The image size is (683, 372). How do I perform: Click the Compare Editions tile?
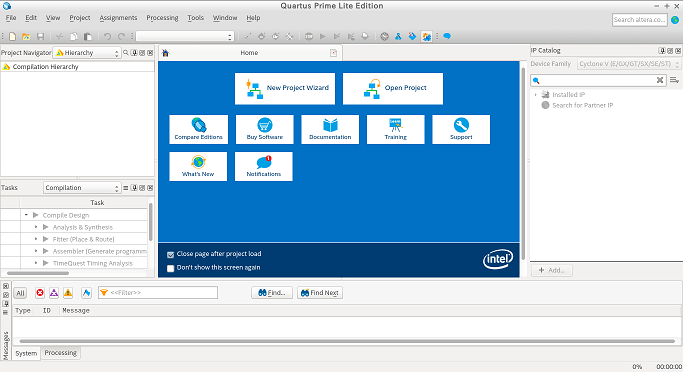pos(199,129)
